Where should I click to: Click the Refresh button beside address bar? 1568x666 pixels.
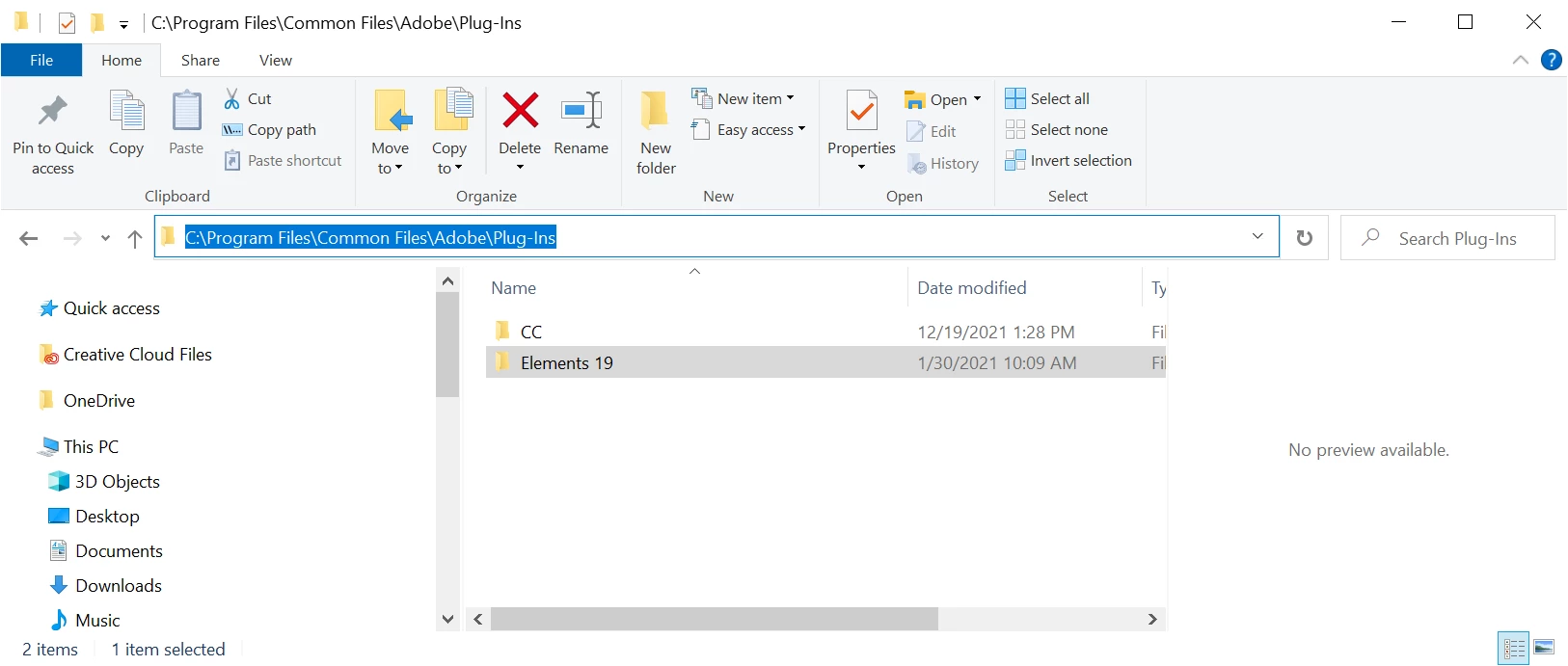click(1305, 238)
